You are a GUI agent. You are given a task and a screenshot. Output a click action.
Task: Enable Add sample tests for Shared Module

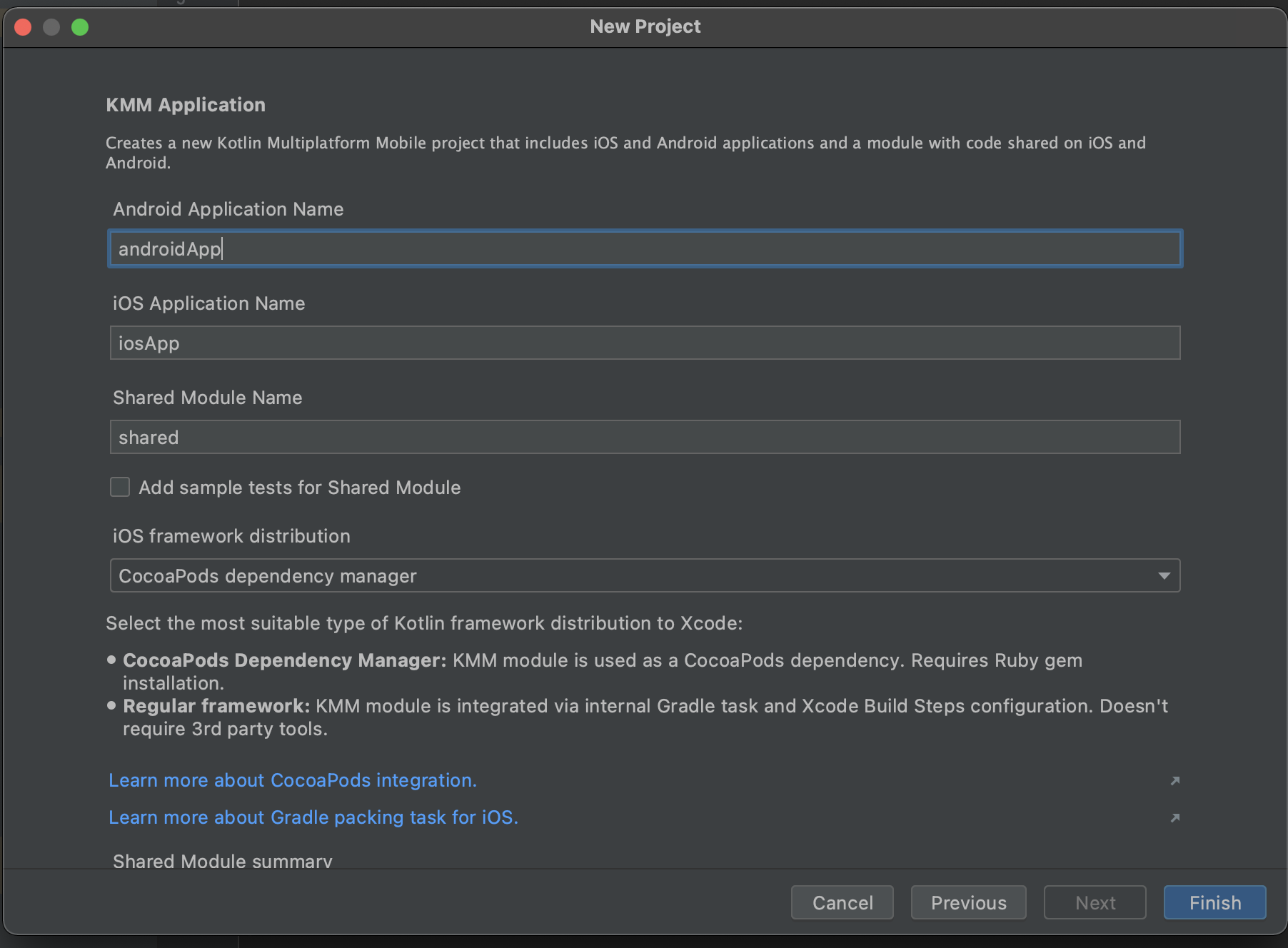coord(120,488)
